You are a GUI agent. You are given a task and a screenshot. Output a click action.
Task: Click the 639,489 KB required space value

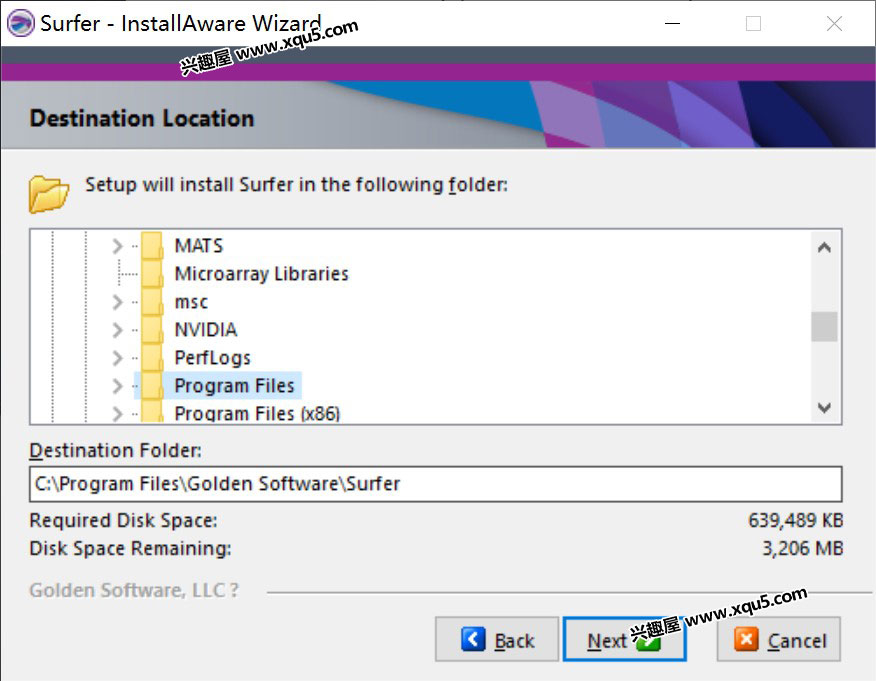coord(796,520)
